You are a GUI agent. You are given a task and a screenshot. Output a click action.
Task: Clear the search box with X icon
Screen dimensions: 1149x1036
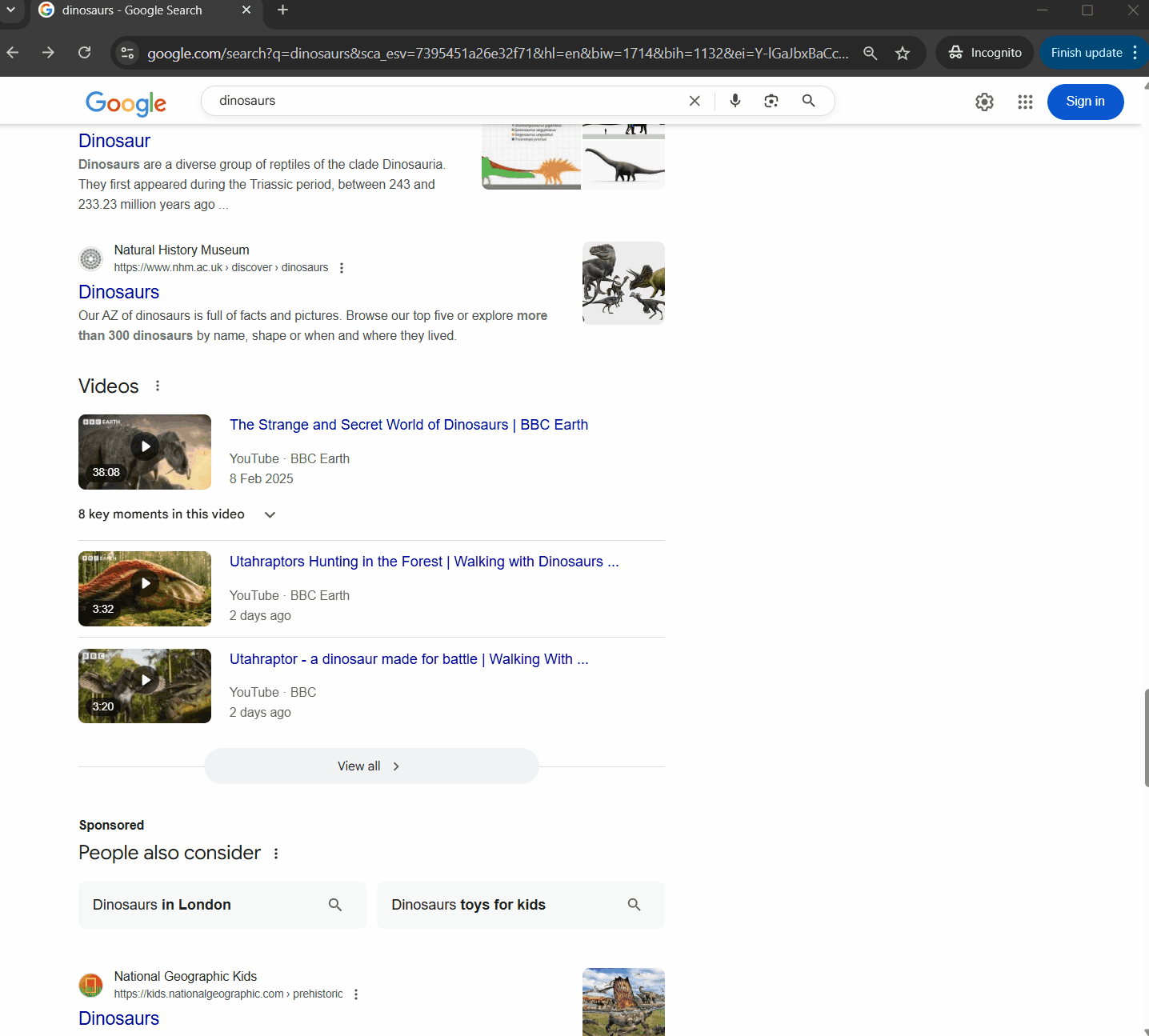(695, 101)
